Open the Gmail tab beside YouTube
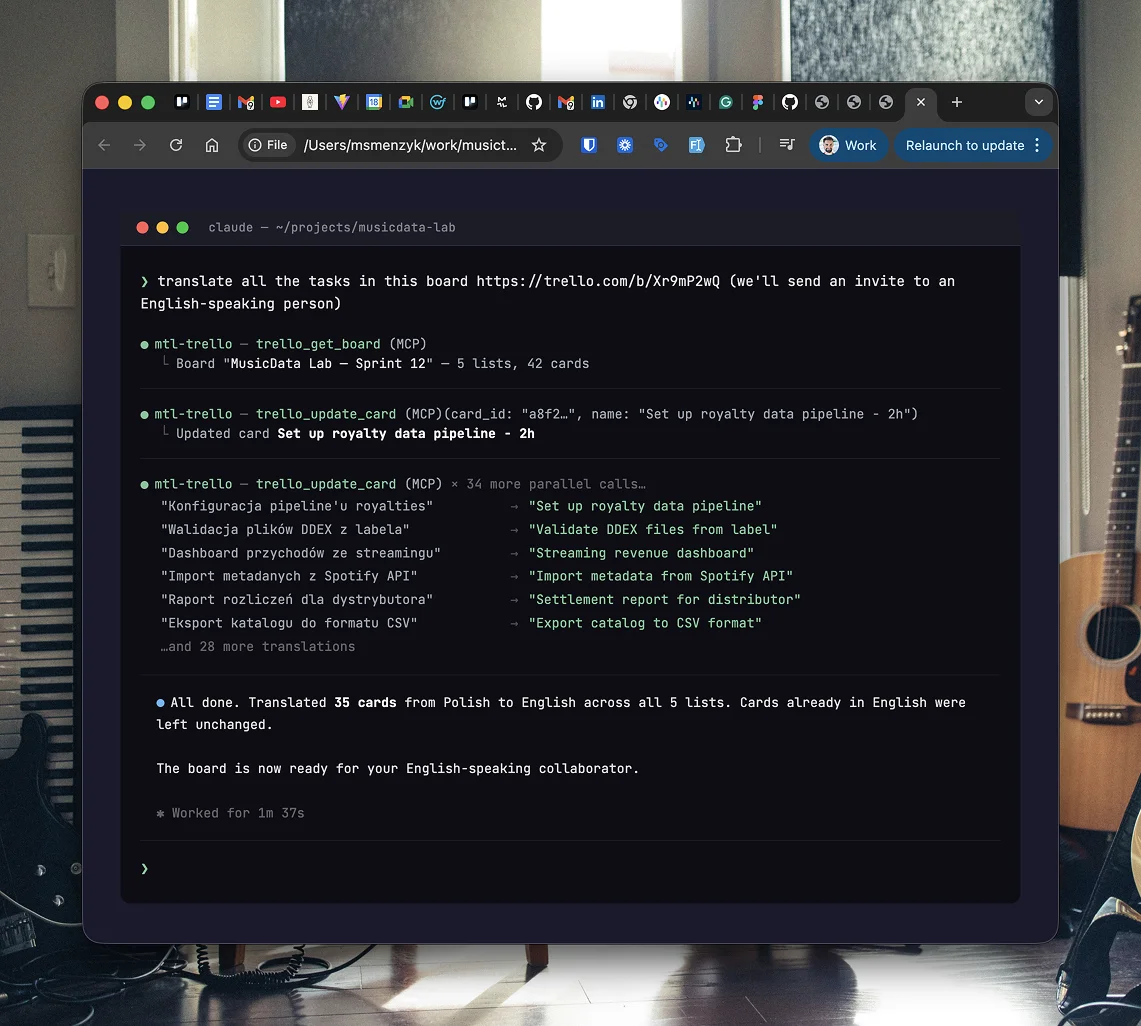Image resolution: width=1141 pixels, height=1026 pixels. pyautogui.click(x=246, y=103)
